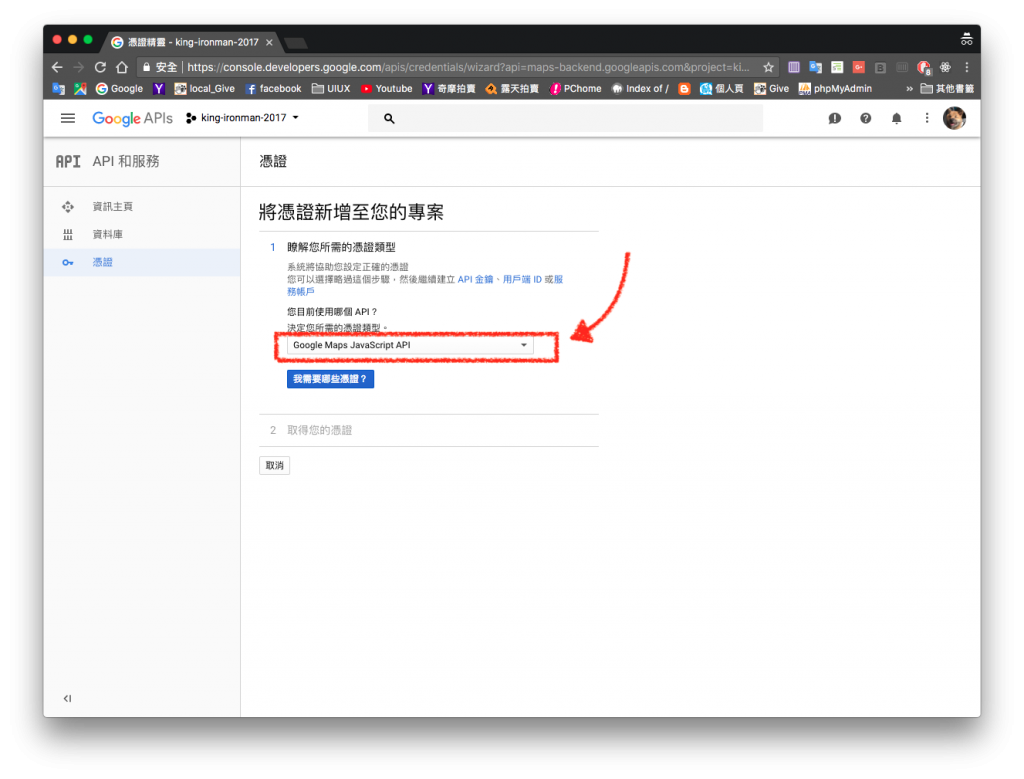Show more hidden bookmarks chevron

coord(909,89)
